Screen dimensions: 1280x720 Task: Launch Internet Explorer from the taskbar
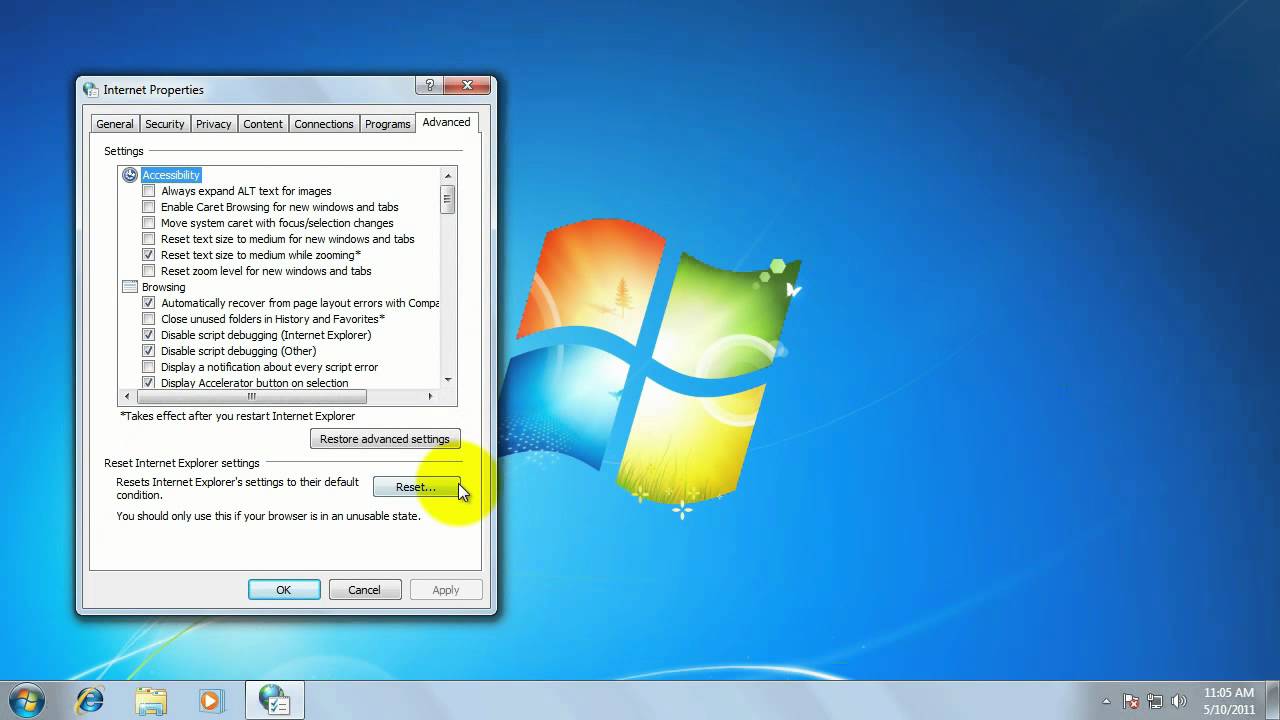click(x=90, y=700)
